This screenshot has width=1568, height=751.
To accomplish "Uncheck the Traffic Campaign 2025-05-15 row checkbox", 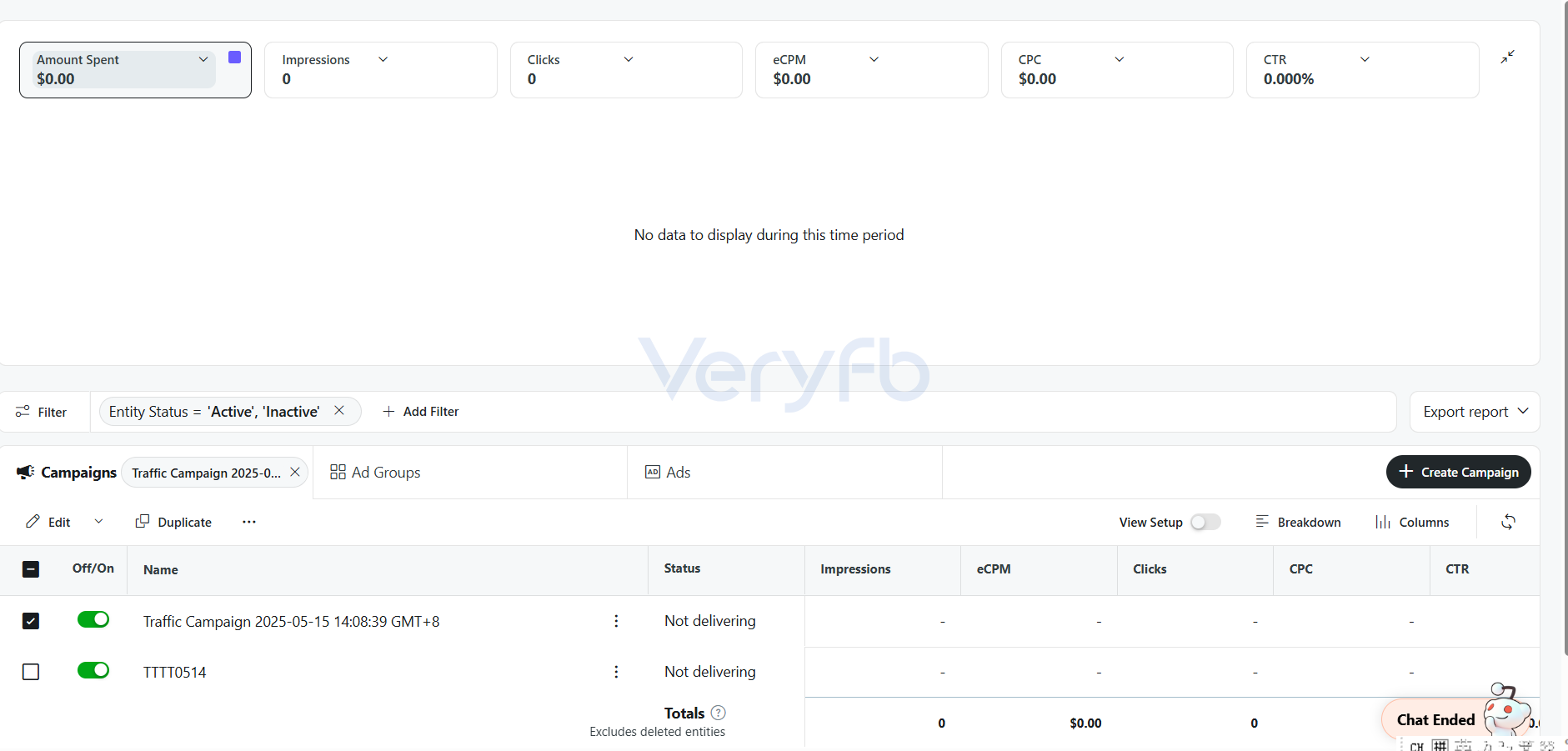I will pos(31,621).
